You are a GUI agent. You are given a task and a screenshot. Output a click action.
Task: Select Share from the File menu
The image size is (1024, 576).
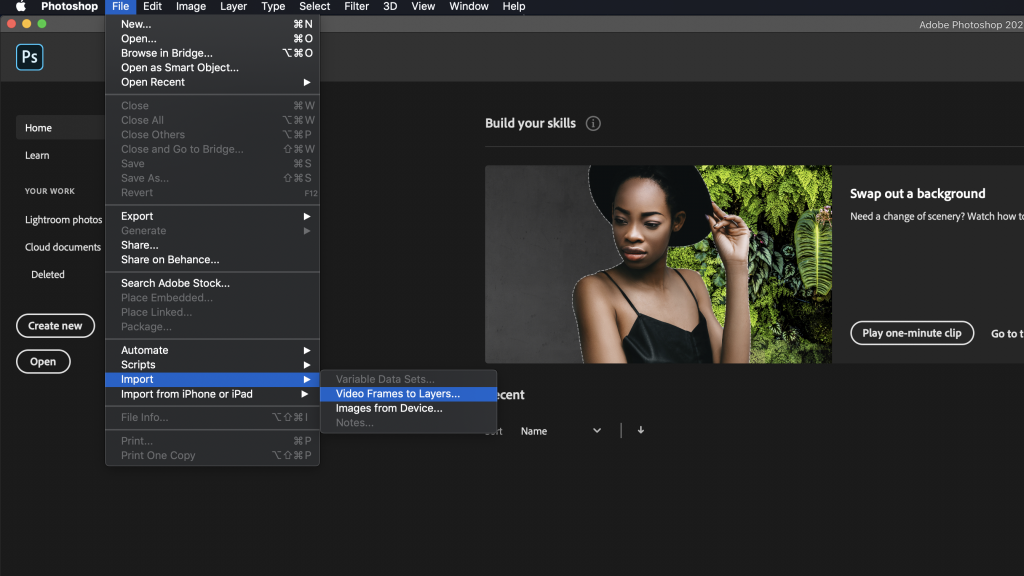(212, 245)
